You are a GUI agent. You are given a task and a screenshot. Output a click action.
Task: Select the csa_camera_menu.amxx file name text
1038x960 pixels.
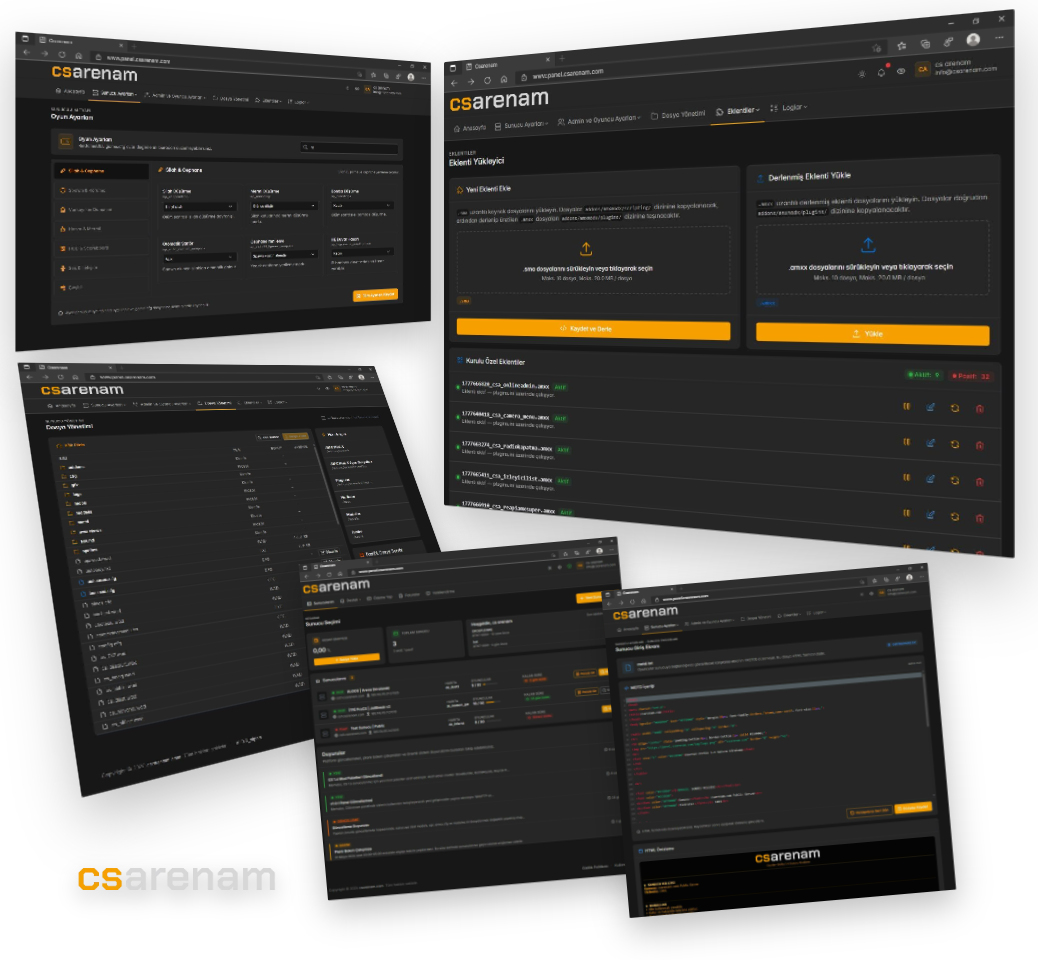tap(505, 416)
